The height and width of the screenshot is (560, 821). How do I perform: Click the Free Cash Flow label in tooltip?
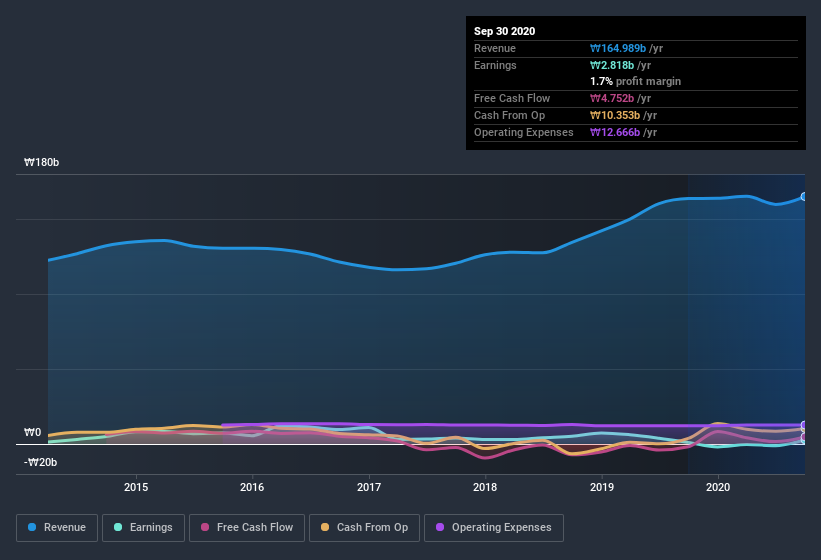coord(512,98)
